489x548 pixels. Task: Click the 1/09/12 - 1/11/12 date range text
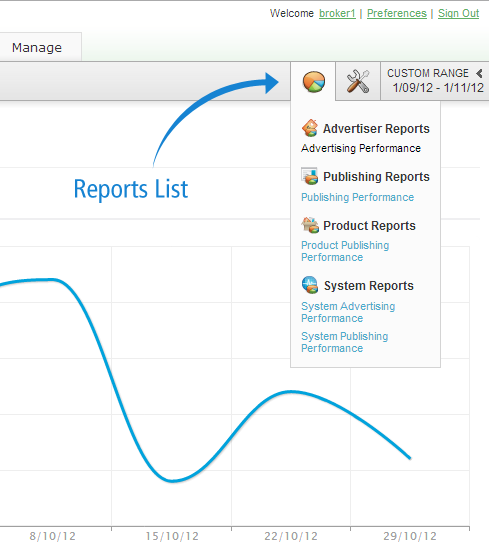click(438, 87)
